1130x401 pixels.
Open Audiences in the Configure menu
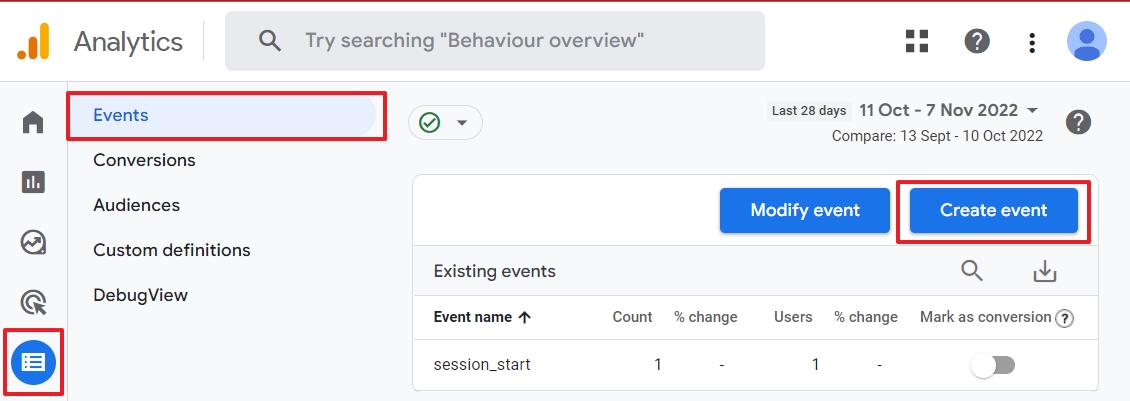click(x=136, y=205)
